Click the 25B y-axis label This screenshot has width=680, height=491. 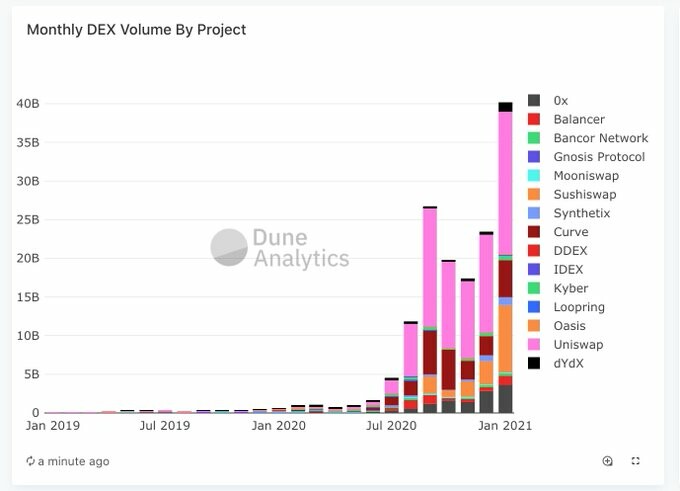click(x=28, y=219)
